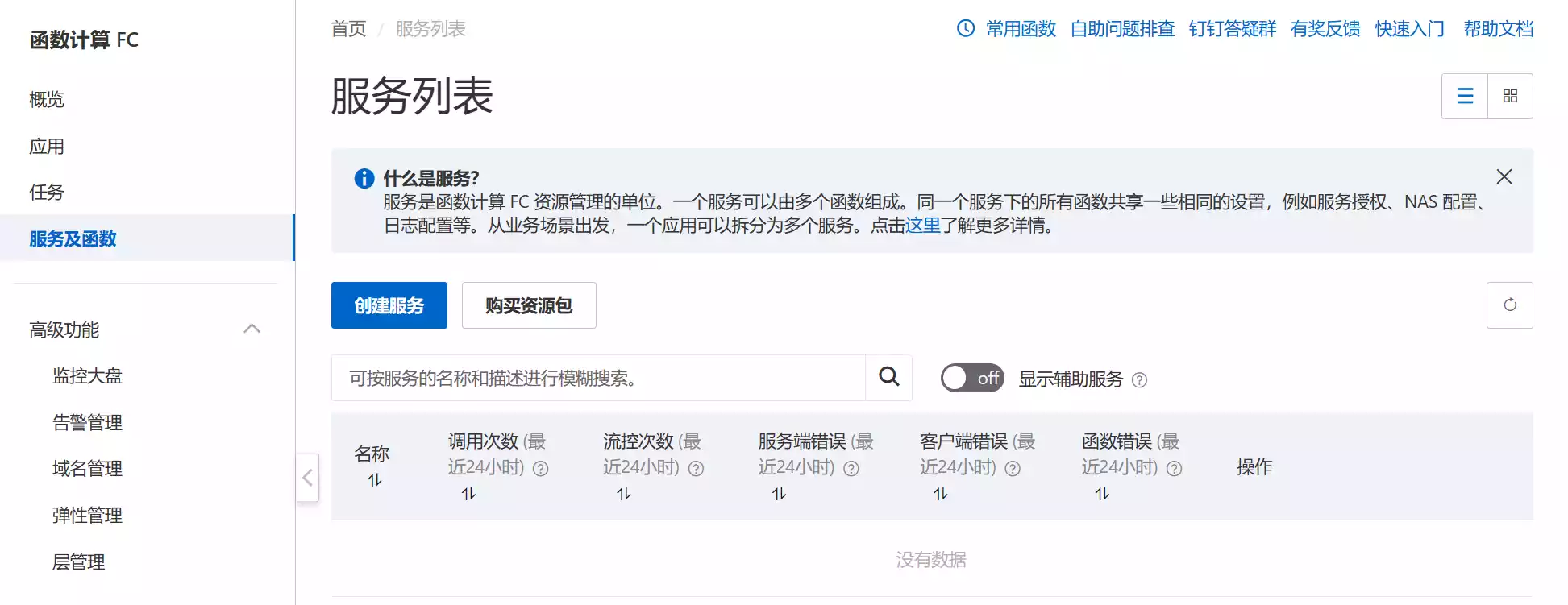Open help icon for 客户端错误 column
The height and width of the screenshot is (605, 1568).
click(1013, 468)
